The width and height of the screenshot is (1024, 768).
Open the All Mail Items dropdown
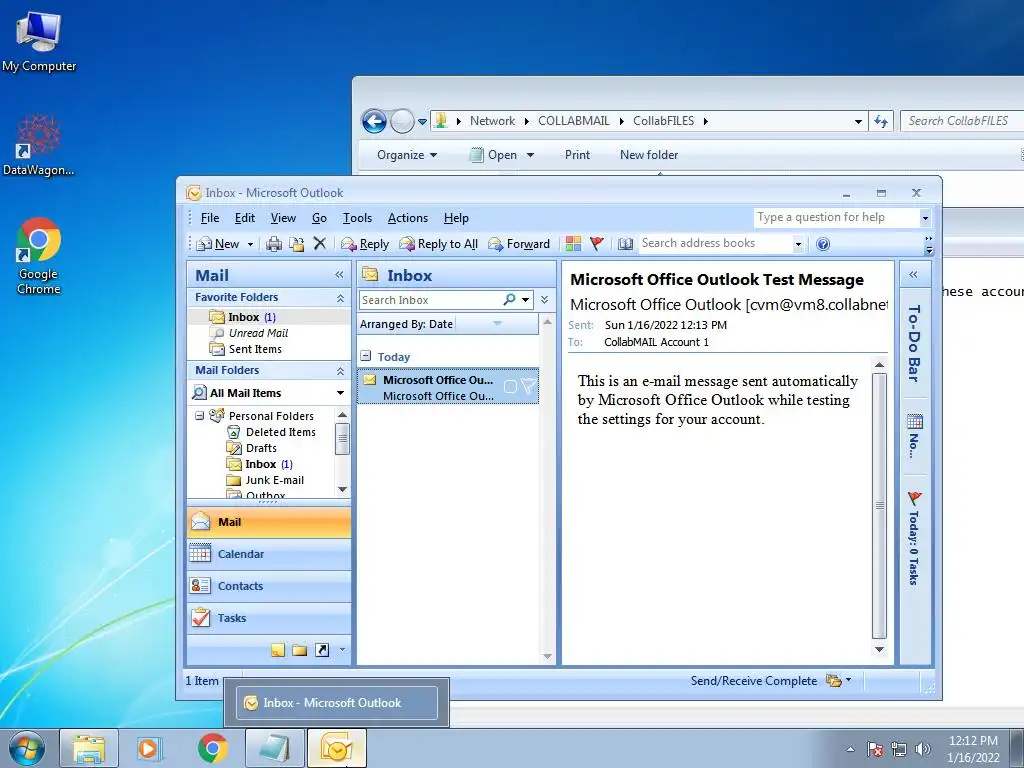tap(340, 392)
